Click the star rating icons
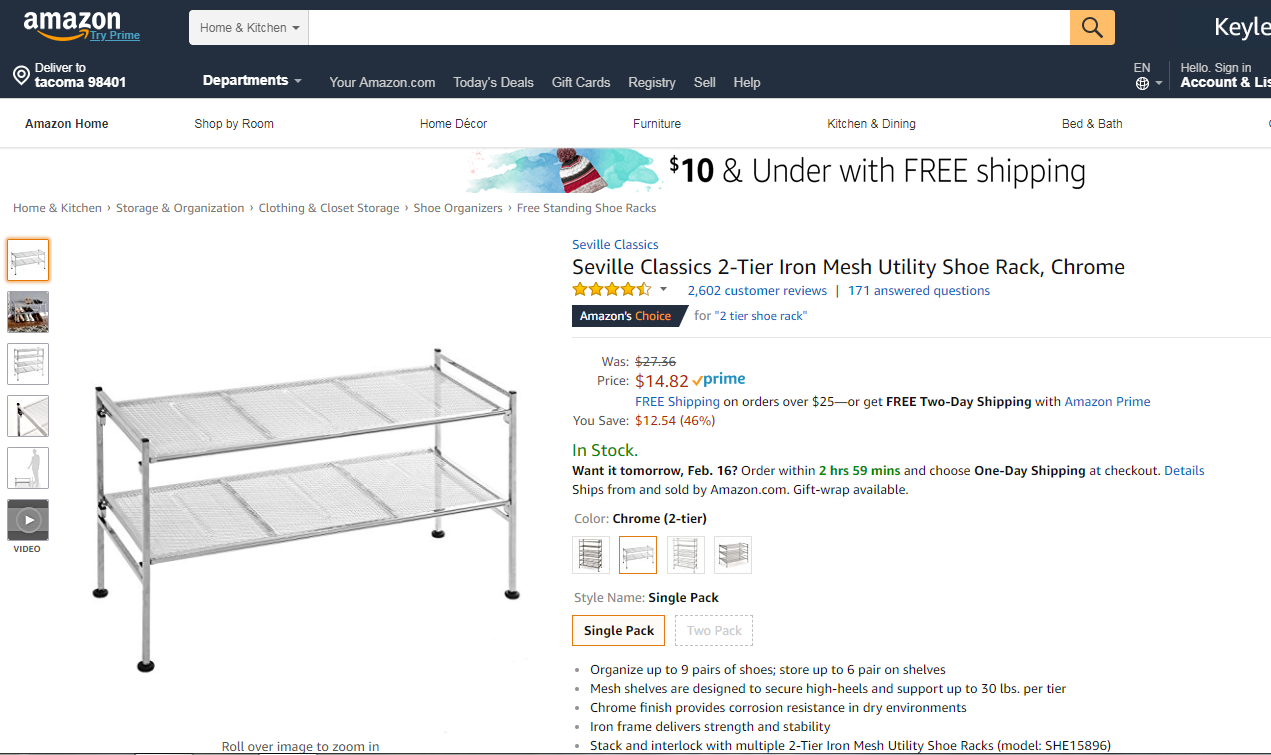Screen dimensions: 1271x755 [x=611, y=290]
